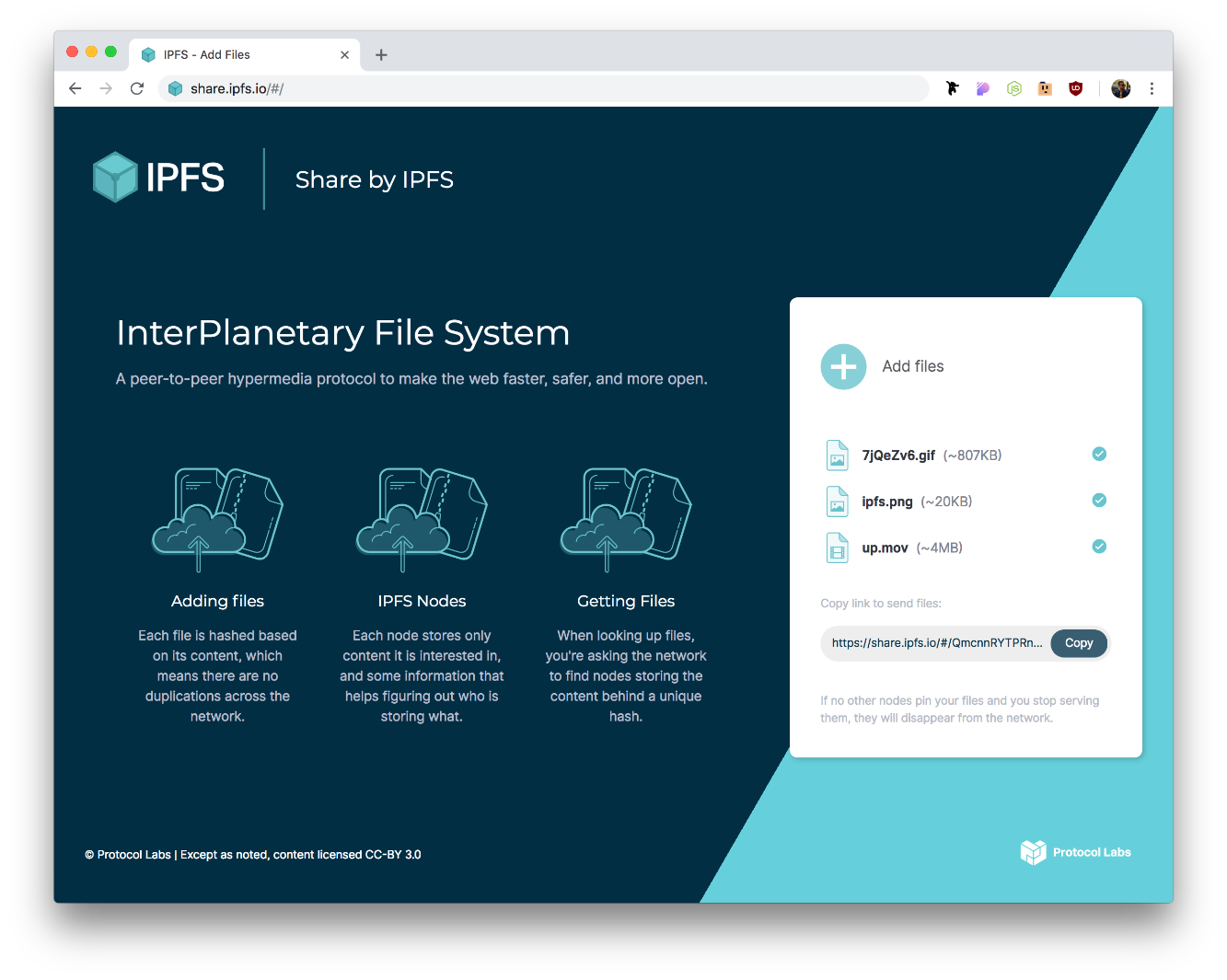
Task: Click the Share by IPFS heading
Action: [374, 179]
